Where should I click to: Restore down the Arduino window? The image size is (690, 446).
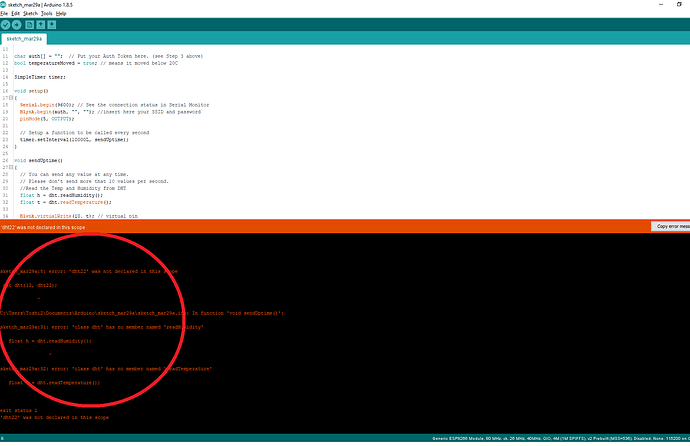pyautogui.click(x=679, y=4)
